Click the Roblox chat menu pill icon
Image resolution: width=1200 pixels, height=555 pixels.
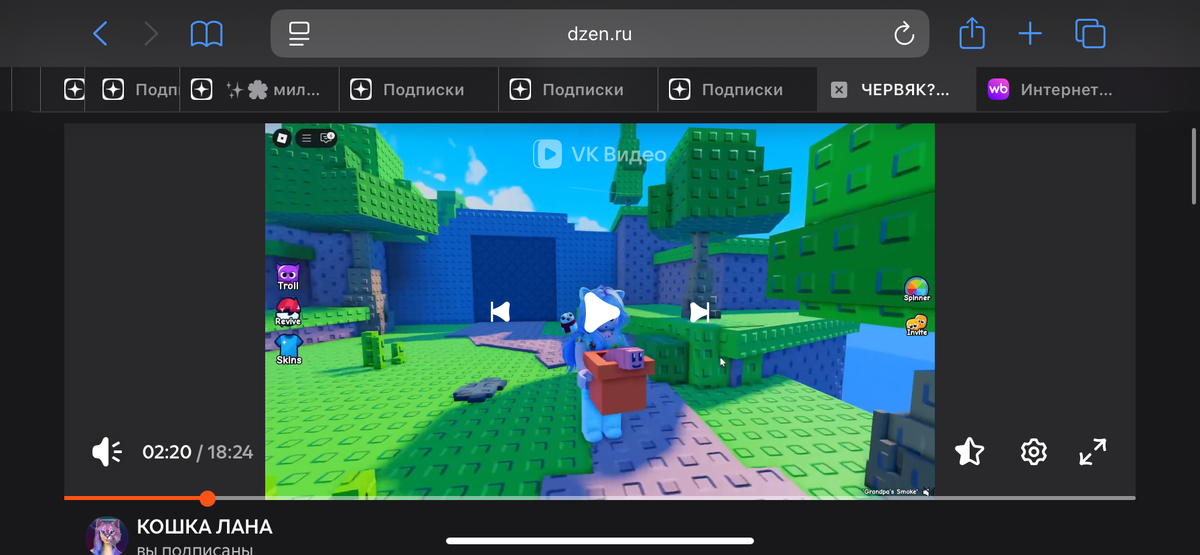tap(316, 138)
